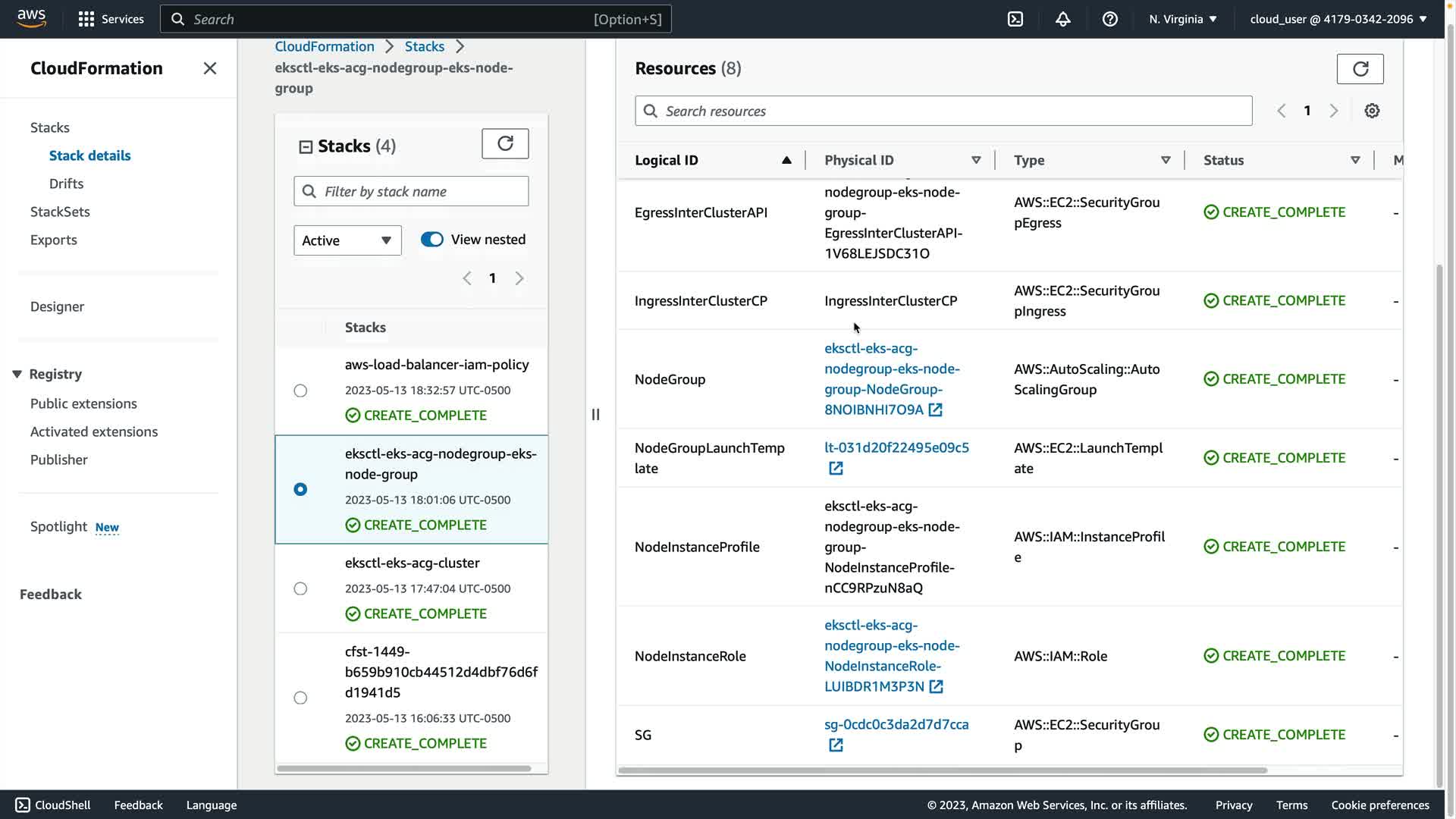Select eksctl-eks-acg-cluster stack radio button
The width and height of the screenshot is (1456, 819).
pyautogui.click(x=300, y=588)
